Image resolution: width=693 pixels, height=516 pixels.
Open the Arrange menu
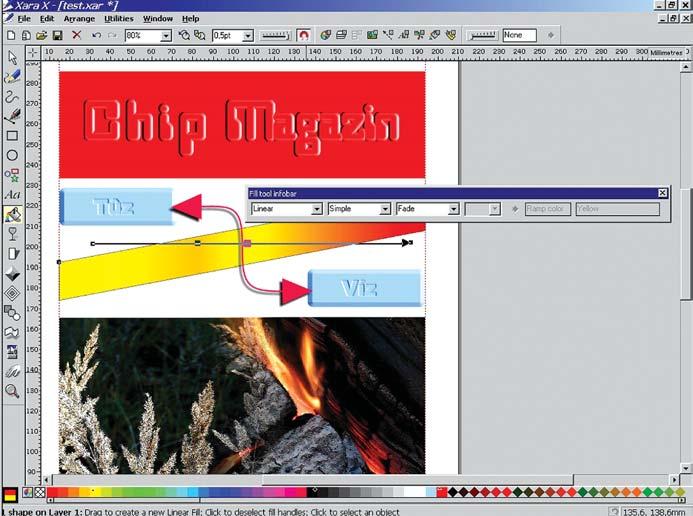coord(79,19)
